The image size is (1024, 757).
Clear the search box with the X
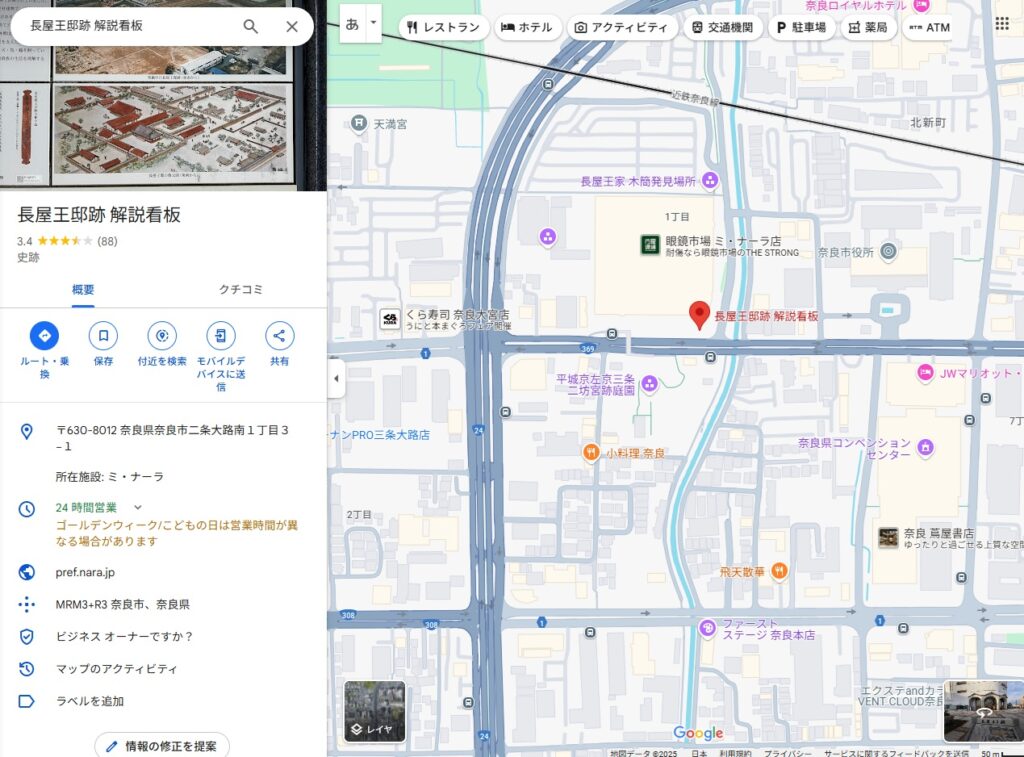[292, 26]
